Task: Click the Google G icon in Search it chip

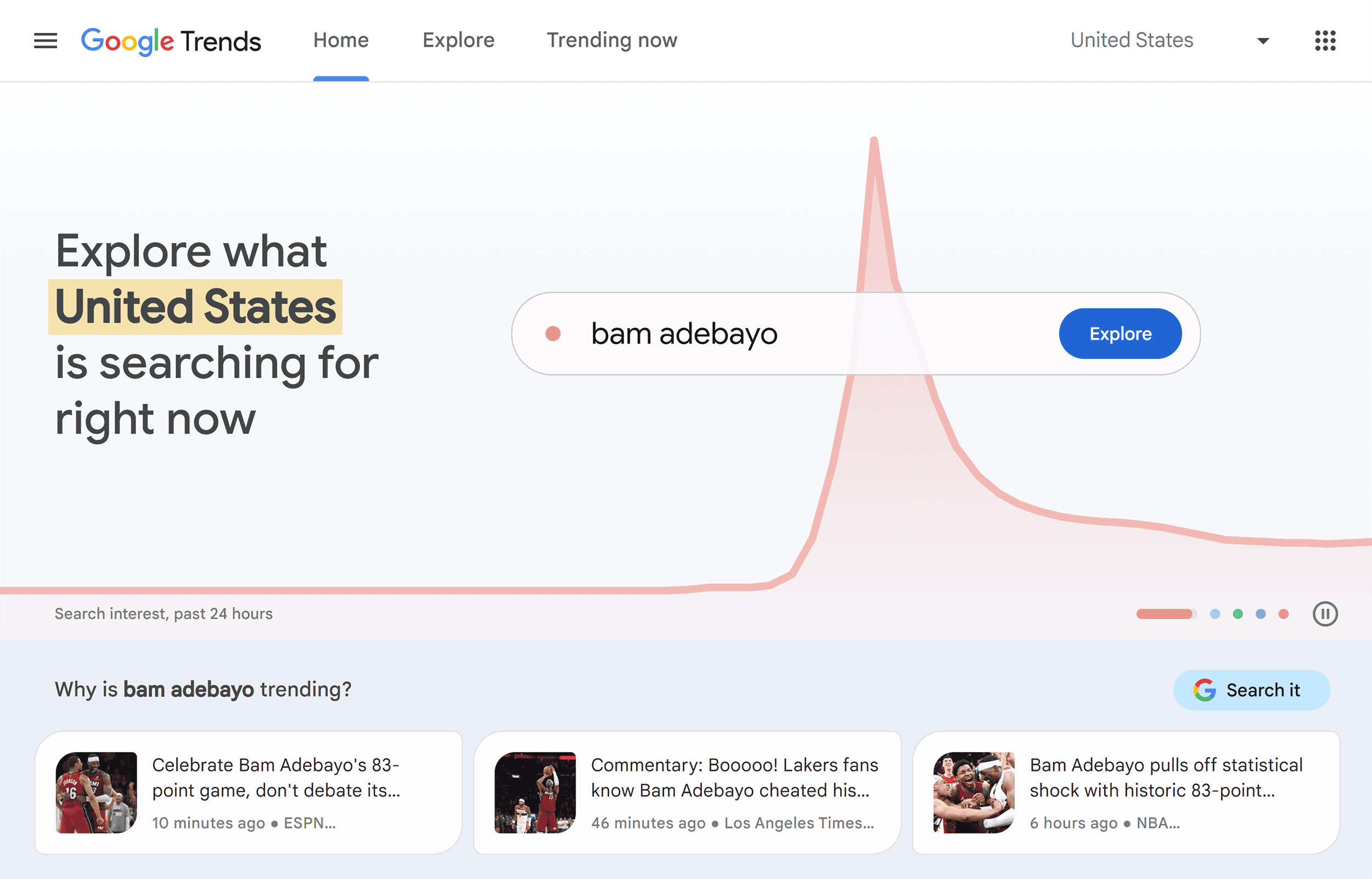Action: [x=1204, y=690]
